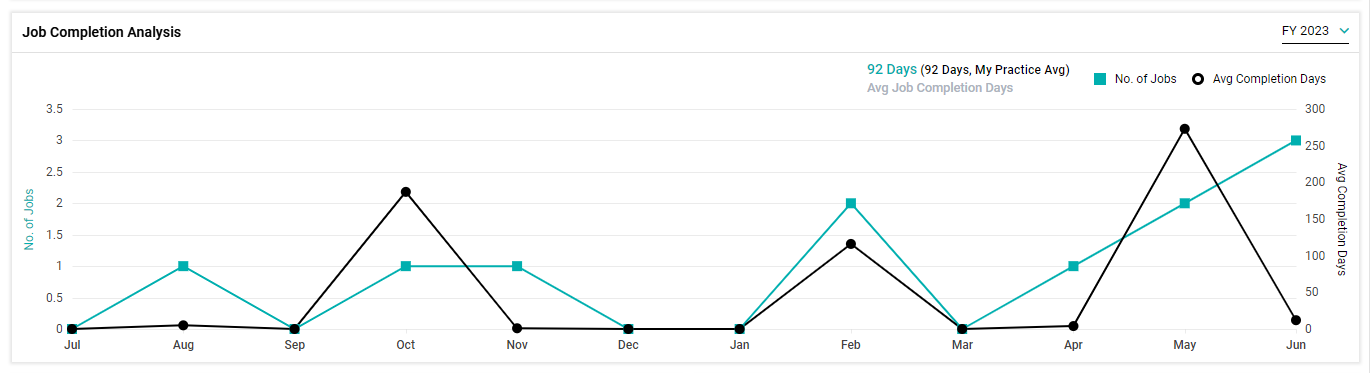Click the April No. of Jobs teal marker
The height and width of the screenshot is (373, 1370).
coord(1073,266)
